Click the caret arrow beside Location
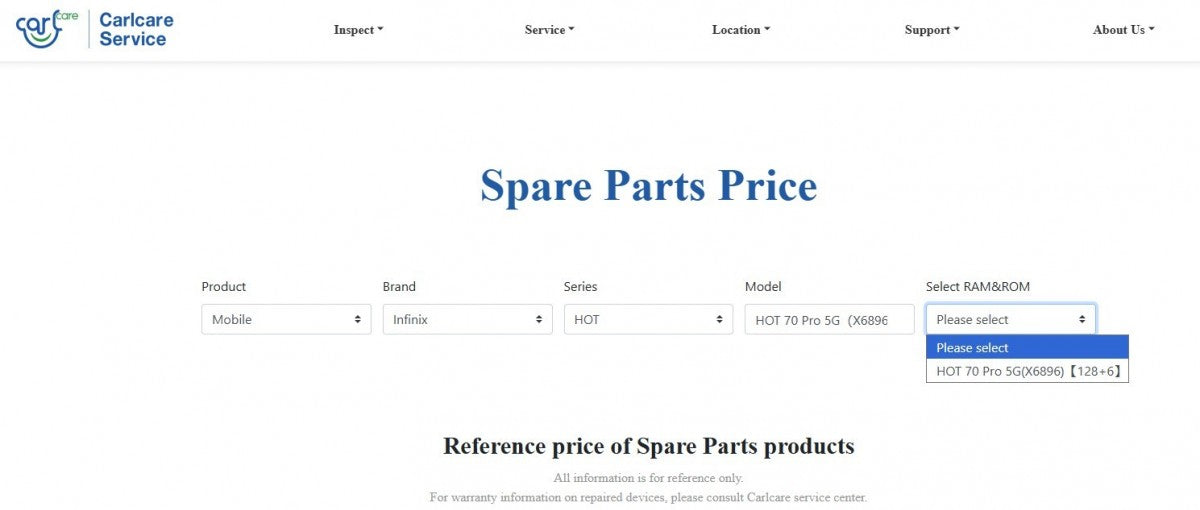 pos(767,30)
